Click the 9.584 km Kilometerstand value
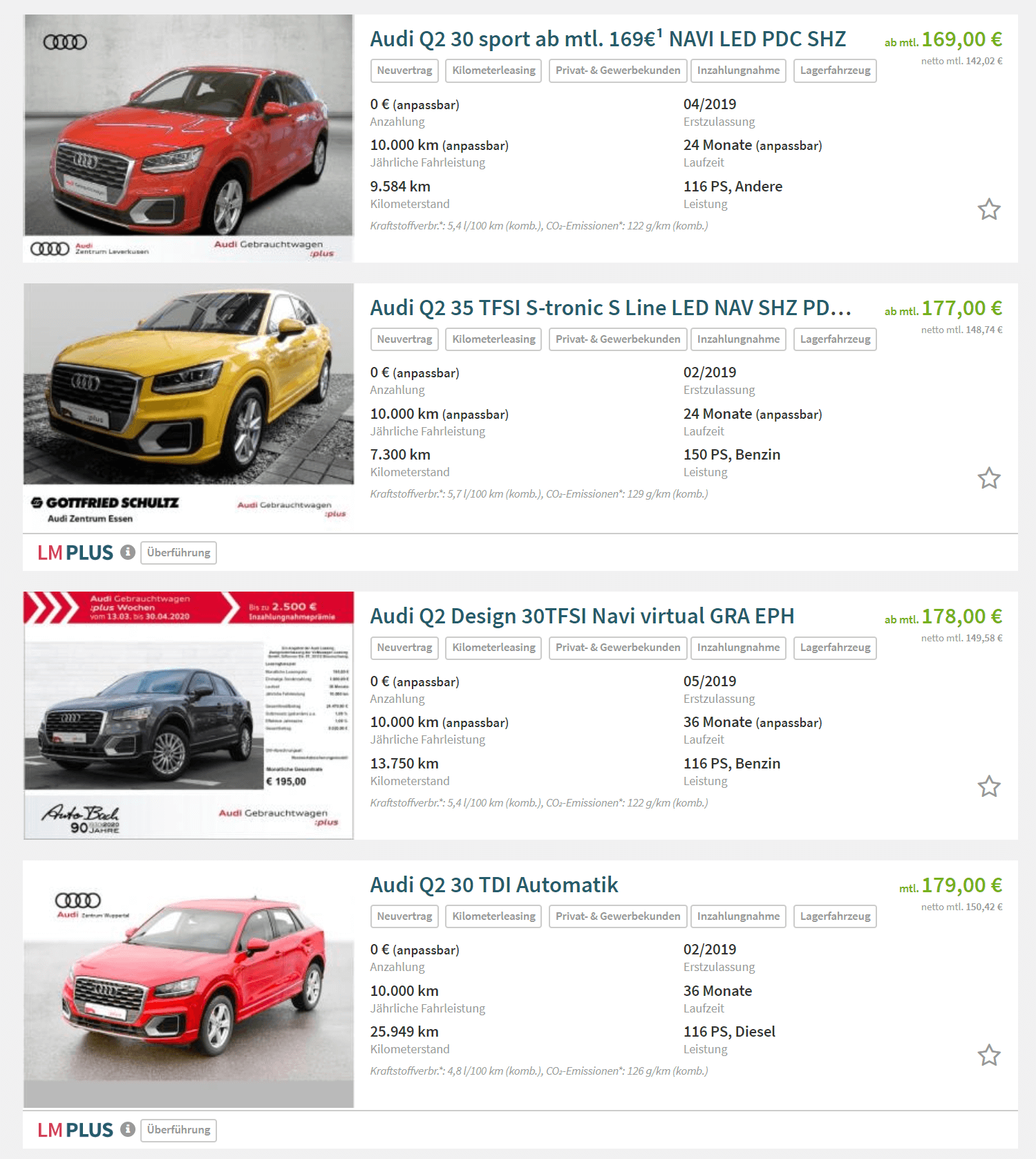 point(400,187)
